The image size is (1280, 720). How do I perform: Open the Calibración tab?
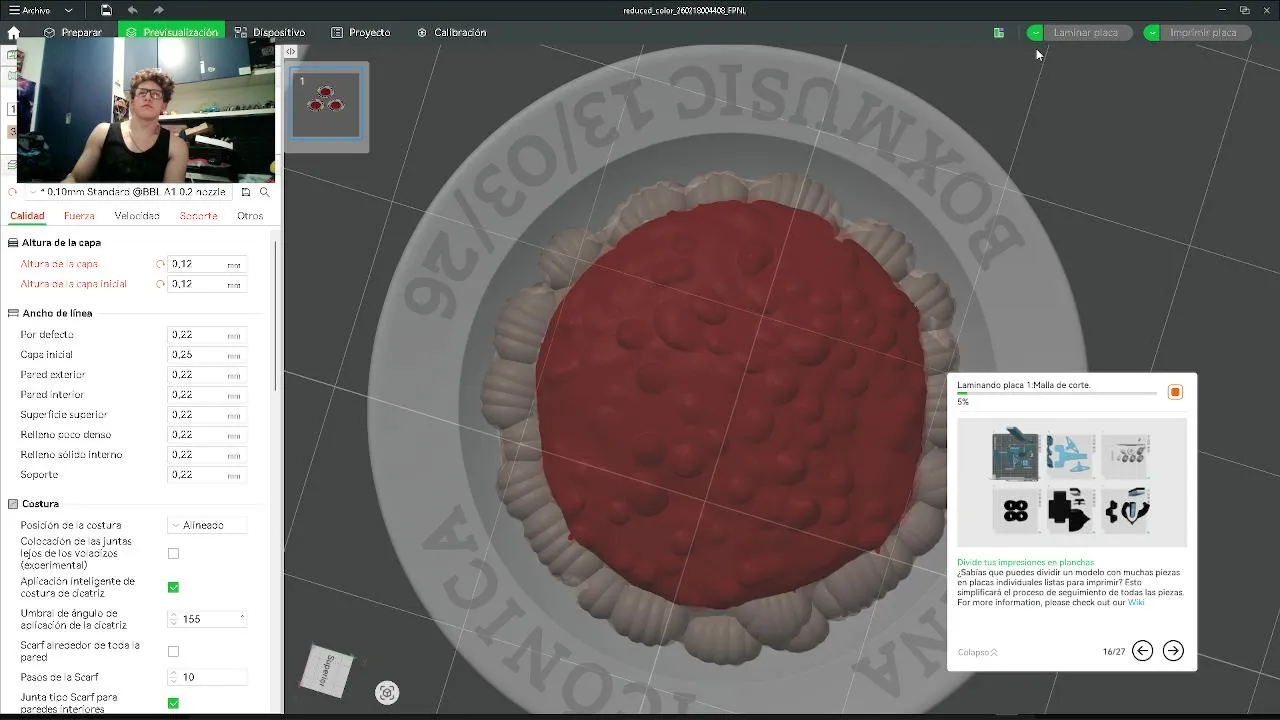(x=452, y=32)
